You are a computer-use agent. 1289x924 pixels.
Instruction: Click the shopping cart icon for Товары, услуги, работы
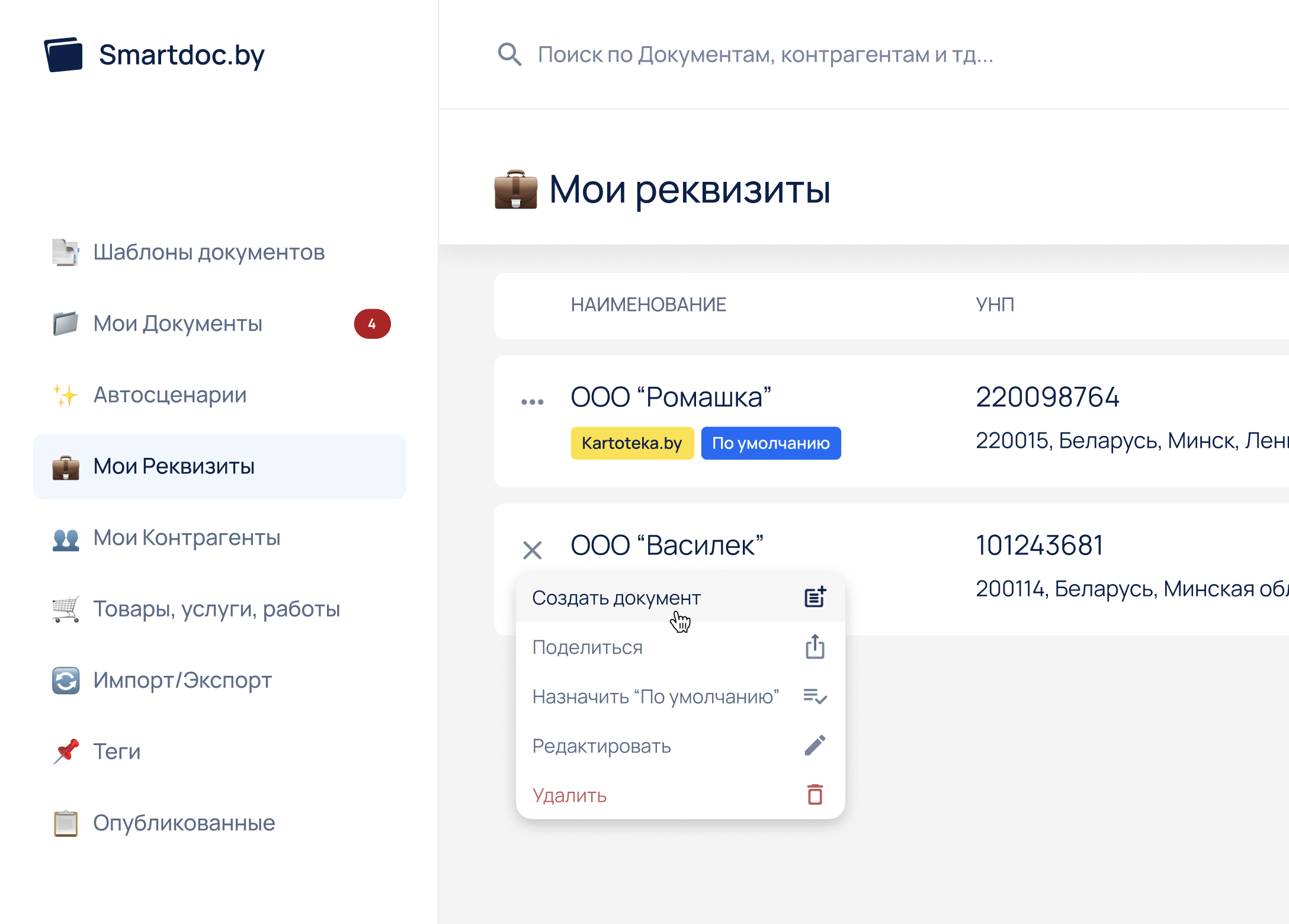65,609
